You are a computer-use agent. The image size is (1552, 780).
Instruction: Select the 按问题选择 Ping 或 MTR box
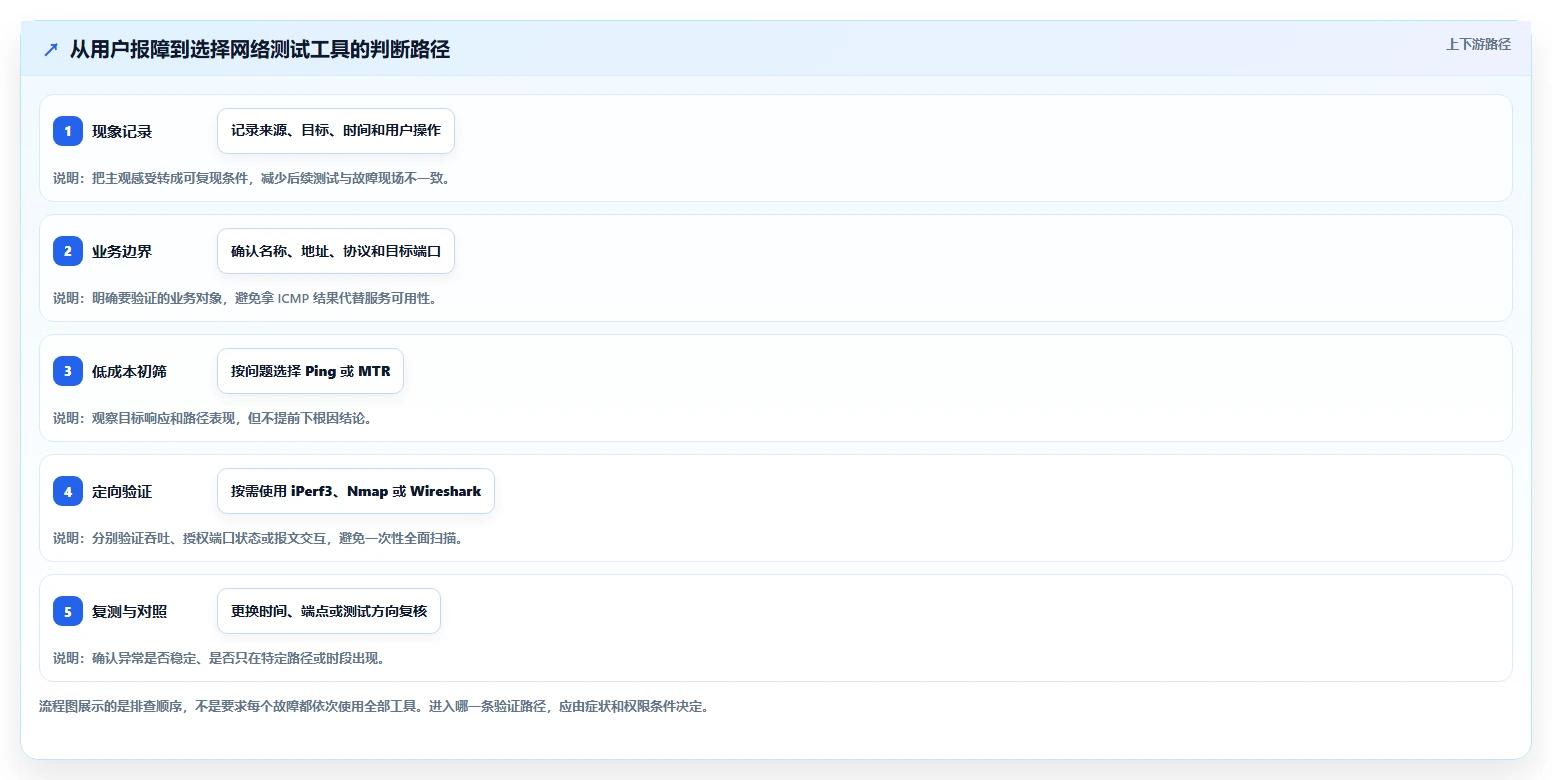[x=310, y=371]
